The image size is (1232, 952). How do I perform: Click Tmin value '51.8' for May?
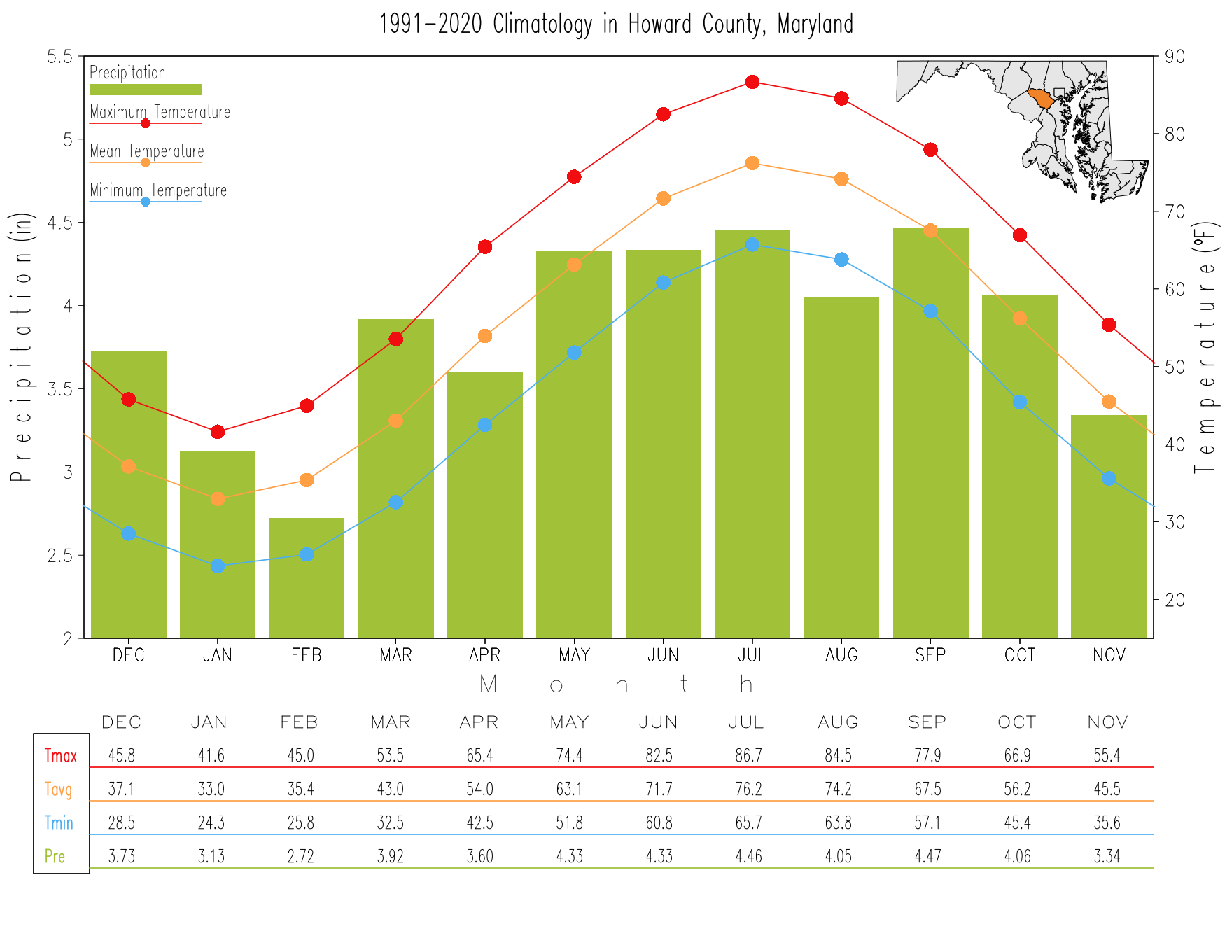click(569, 823)
